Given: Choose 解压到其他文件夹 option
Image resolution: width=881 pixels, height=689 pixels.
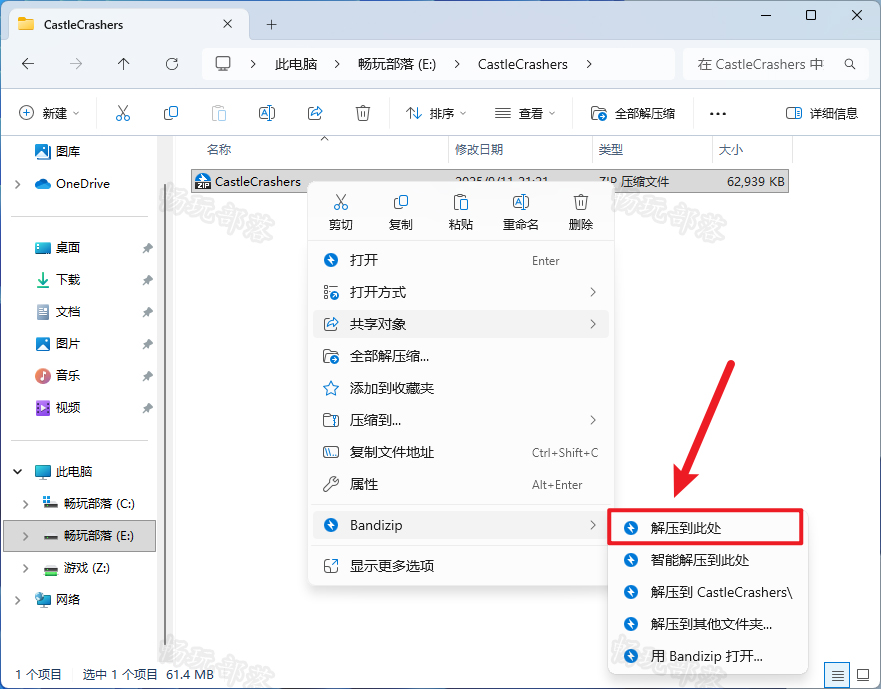Looking at the screenshot, I should [x=707, y=624].
